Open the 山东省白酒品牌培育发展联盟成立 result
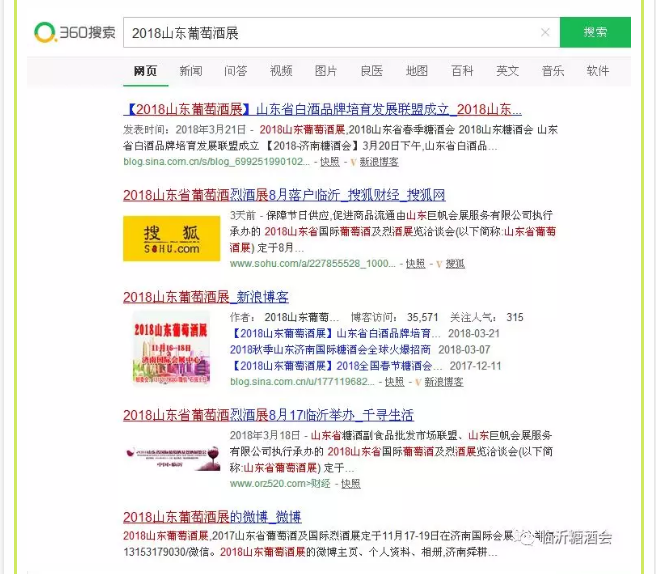The height and width of the screenshot is (574, 656). click(x=322, y=110)
